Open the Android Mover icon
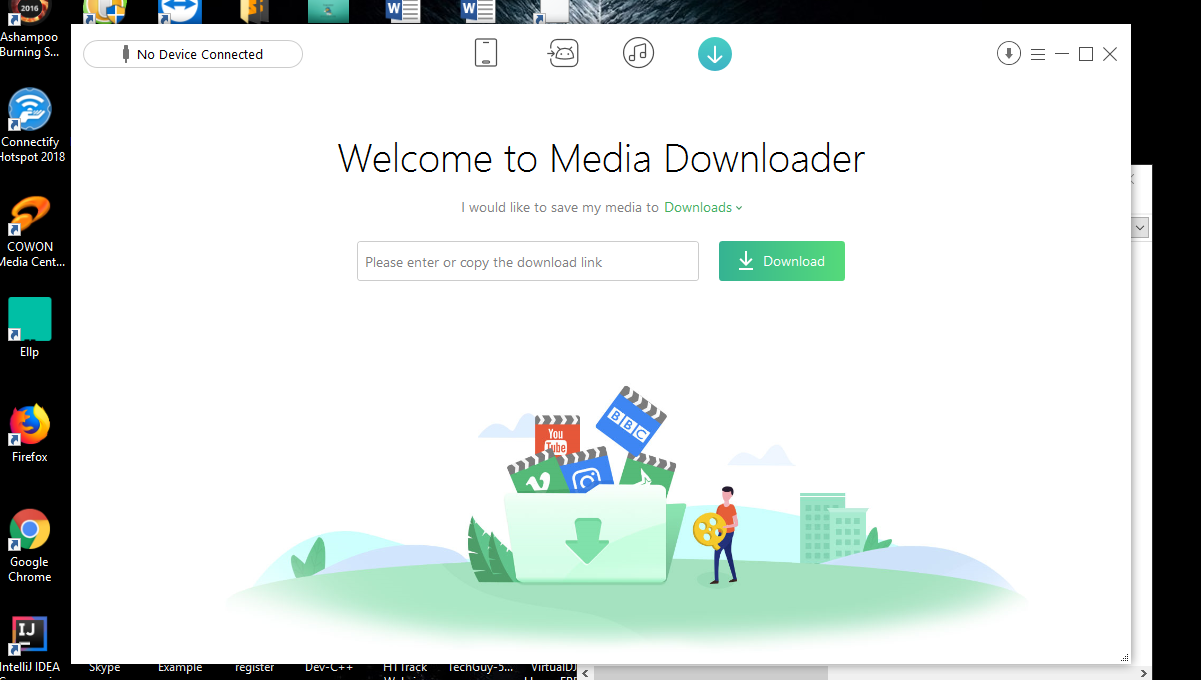Image resolution: width=1201 pixels, height=680 pixels. [563, 53]
